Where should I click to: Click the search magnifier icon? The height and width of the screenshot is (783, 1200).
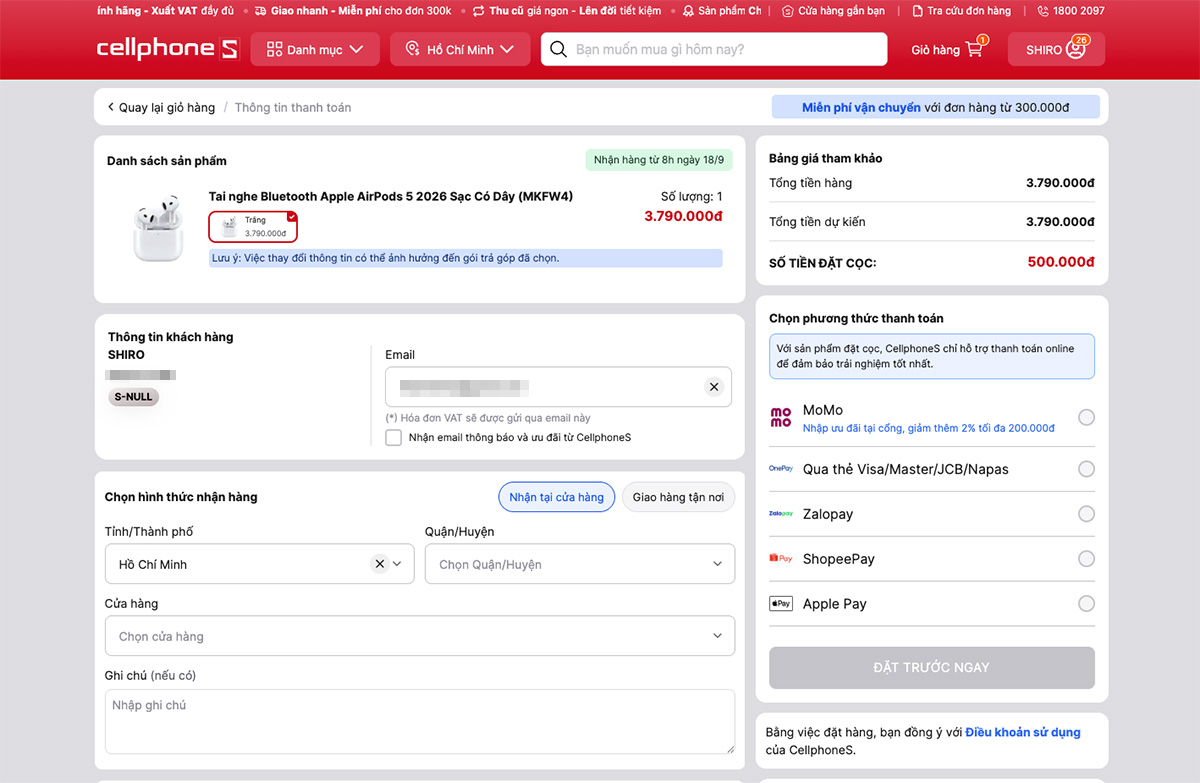point(559,49)
